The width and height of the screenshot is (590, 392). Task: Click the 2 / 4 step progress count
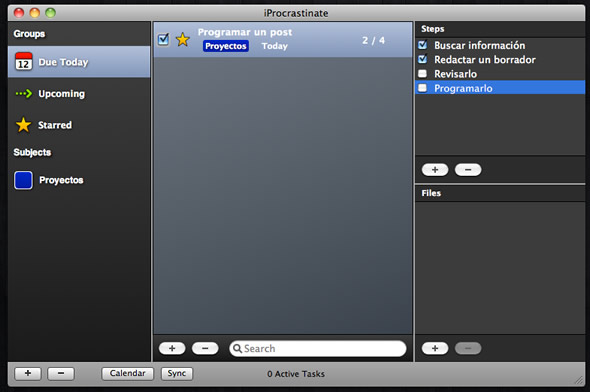click(x=374, y=40)
